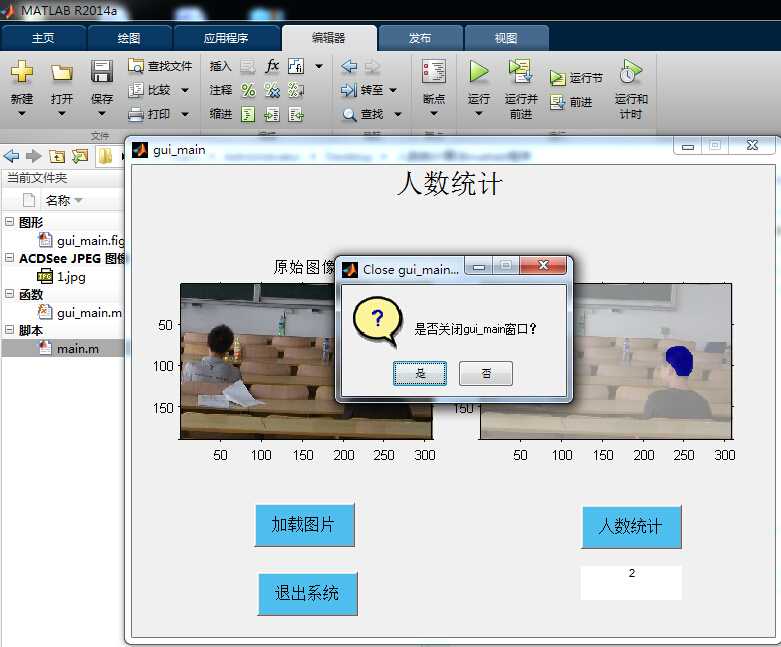Sort files by the 名称 column header
Image resolution: width=781 pixels, height=647 pixels.
58,200
